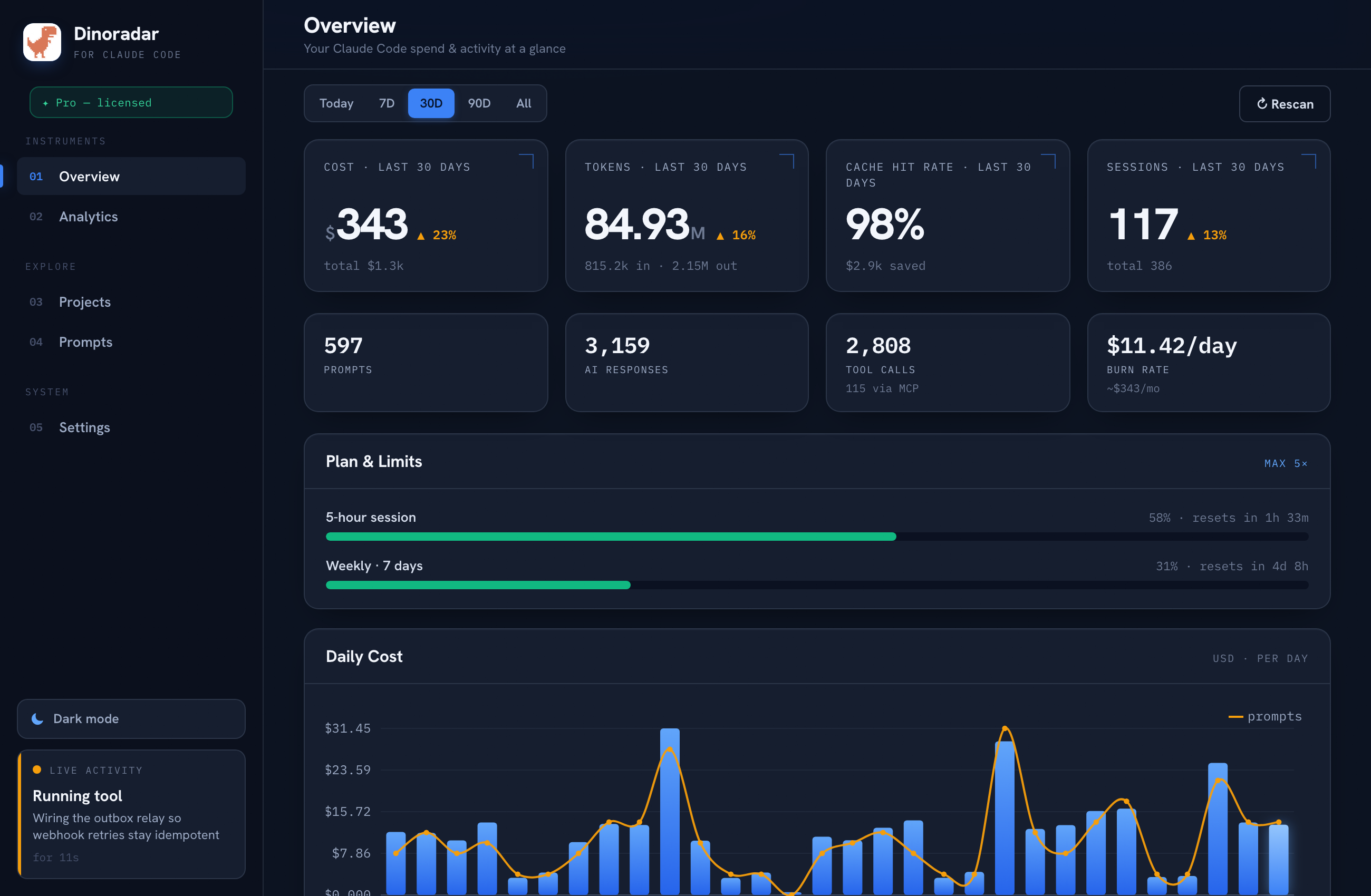The width and height of the screenshot is (1371, 896).
Task: Click the 'Wiring the outbox relay' description
Action: pos(126,826)
